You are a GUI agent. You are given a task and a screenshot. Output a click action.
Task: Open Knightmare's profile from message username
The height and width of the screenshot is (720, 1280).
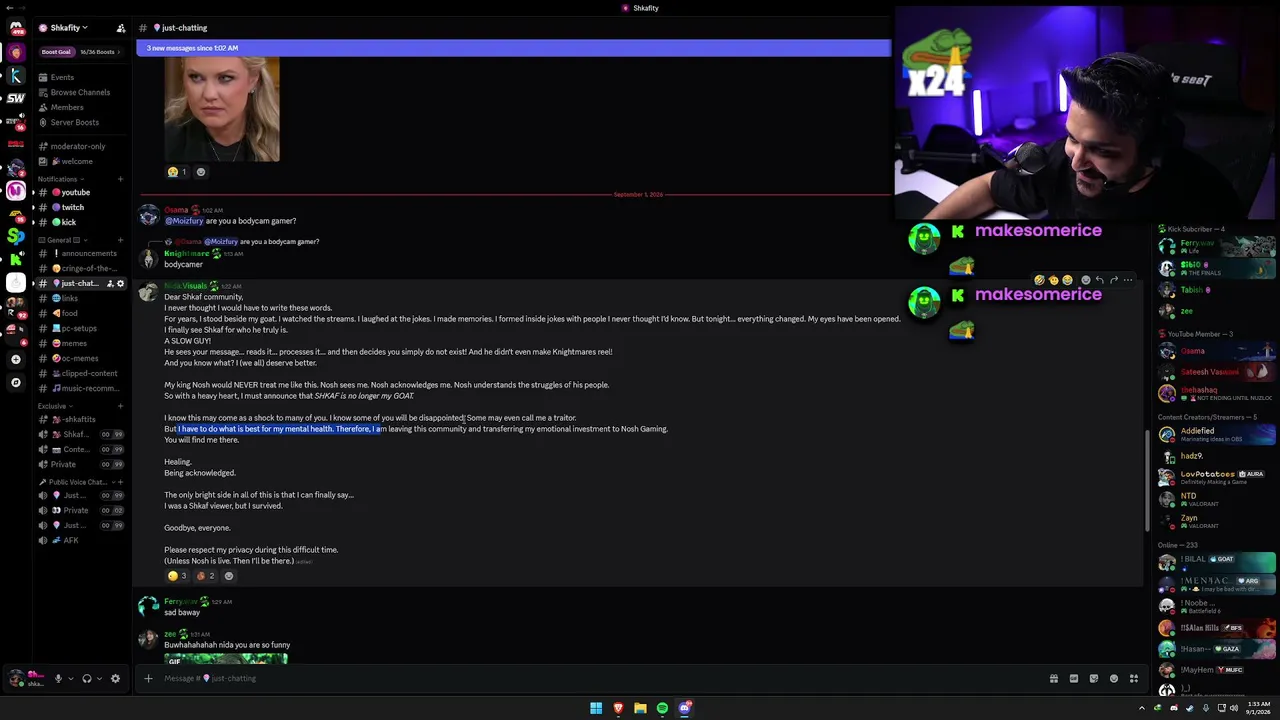click(187, 254)
